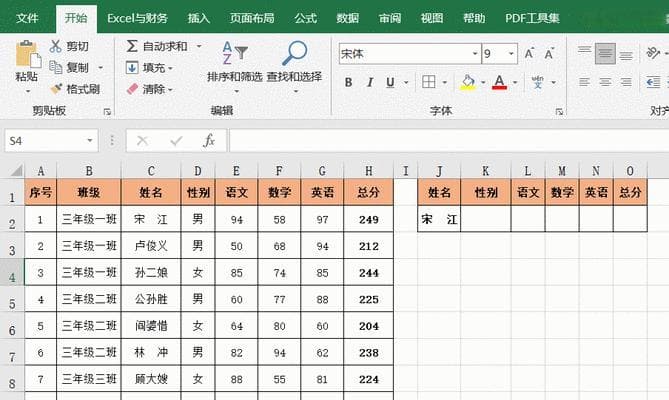This screenshot has height=400, width=669.
Task: Click the Name Box showing S4
Action: pos(44,141)
